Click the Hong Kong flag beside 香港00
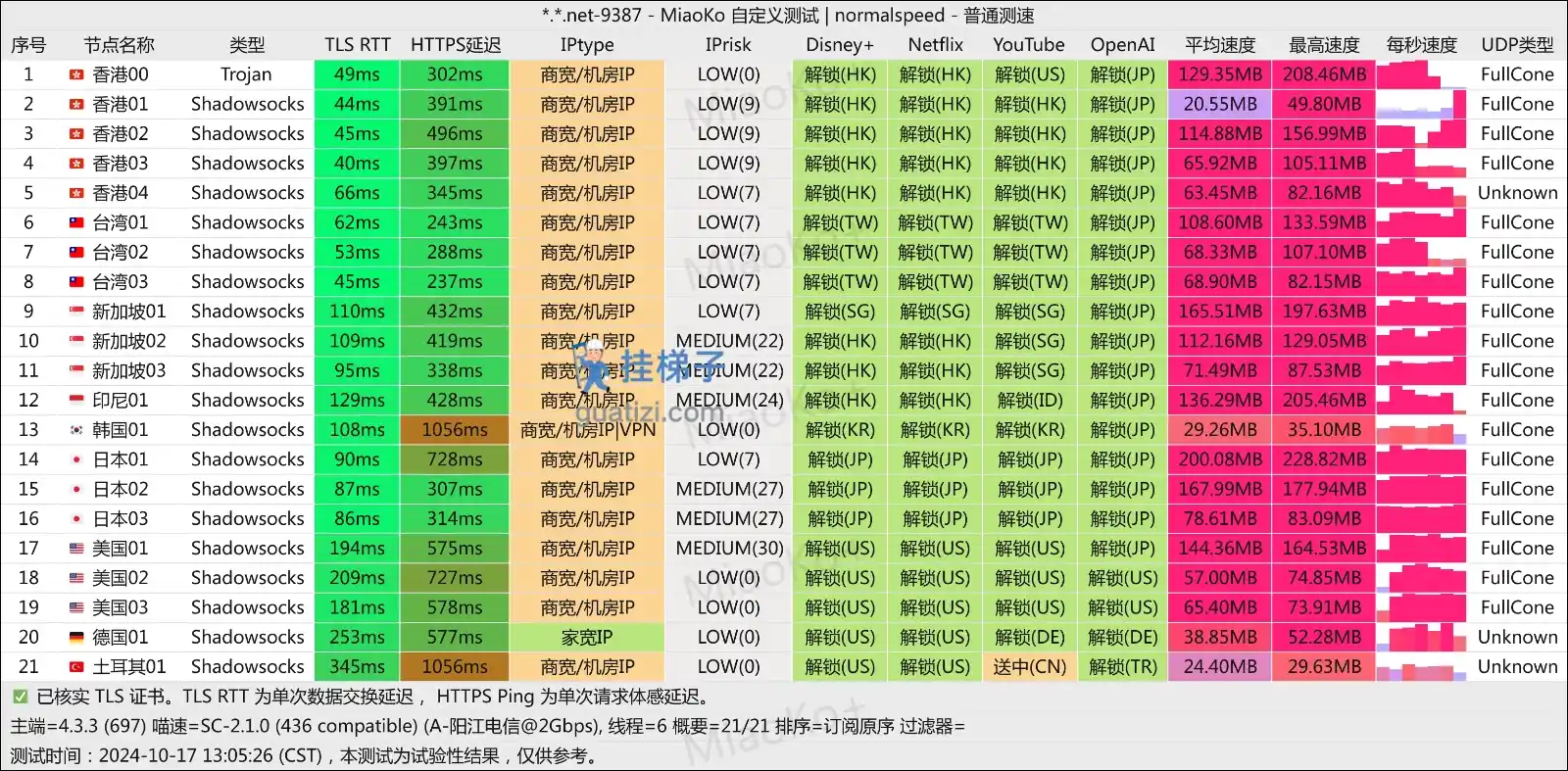The height and width of the screenshot is (771, 1568). 76,74
